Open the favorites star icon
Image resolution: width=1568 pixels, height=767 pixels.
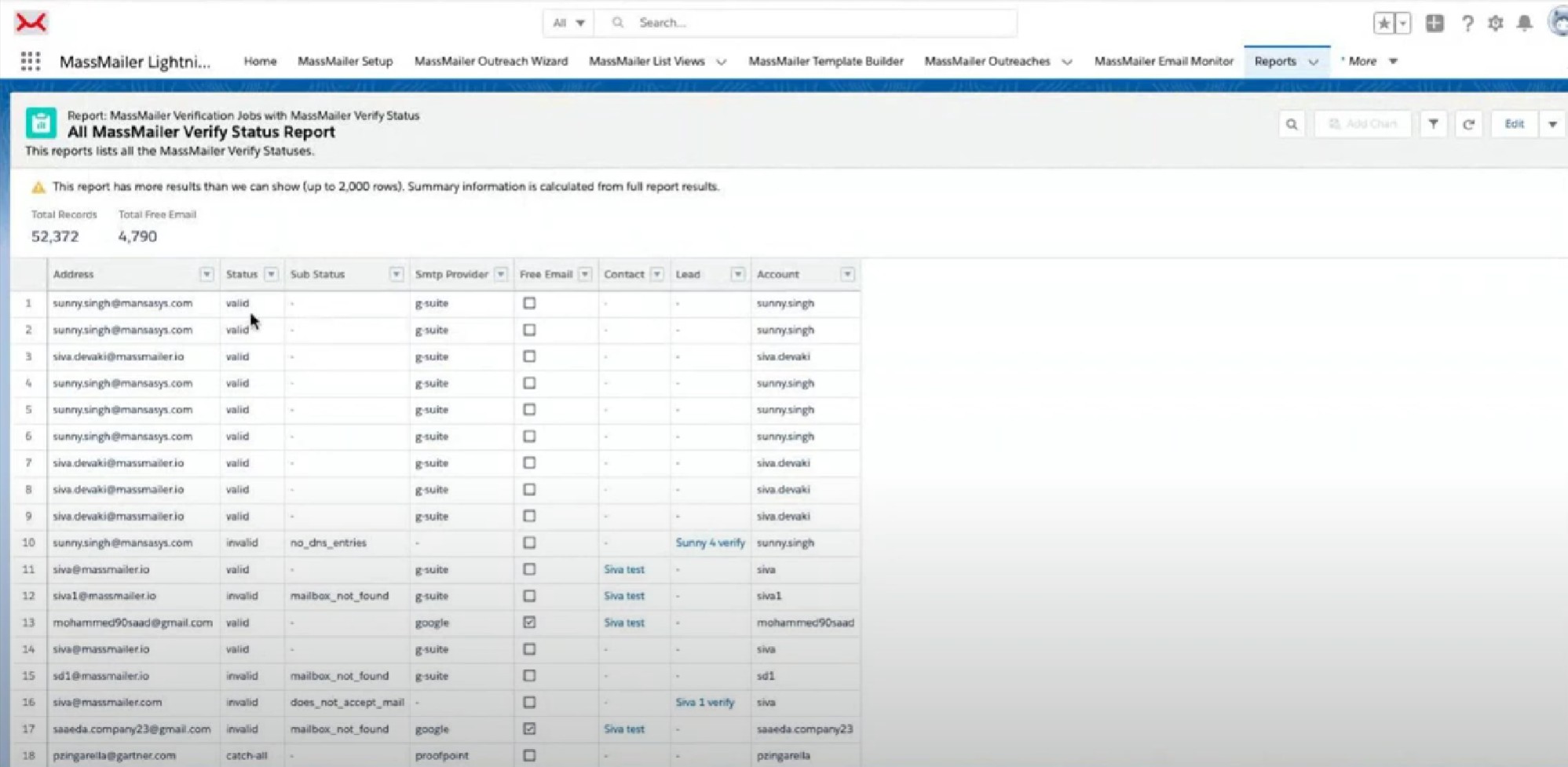[x=1383, y=23]
